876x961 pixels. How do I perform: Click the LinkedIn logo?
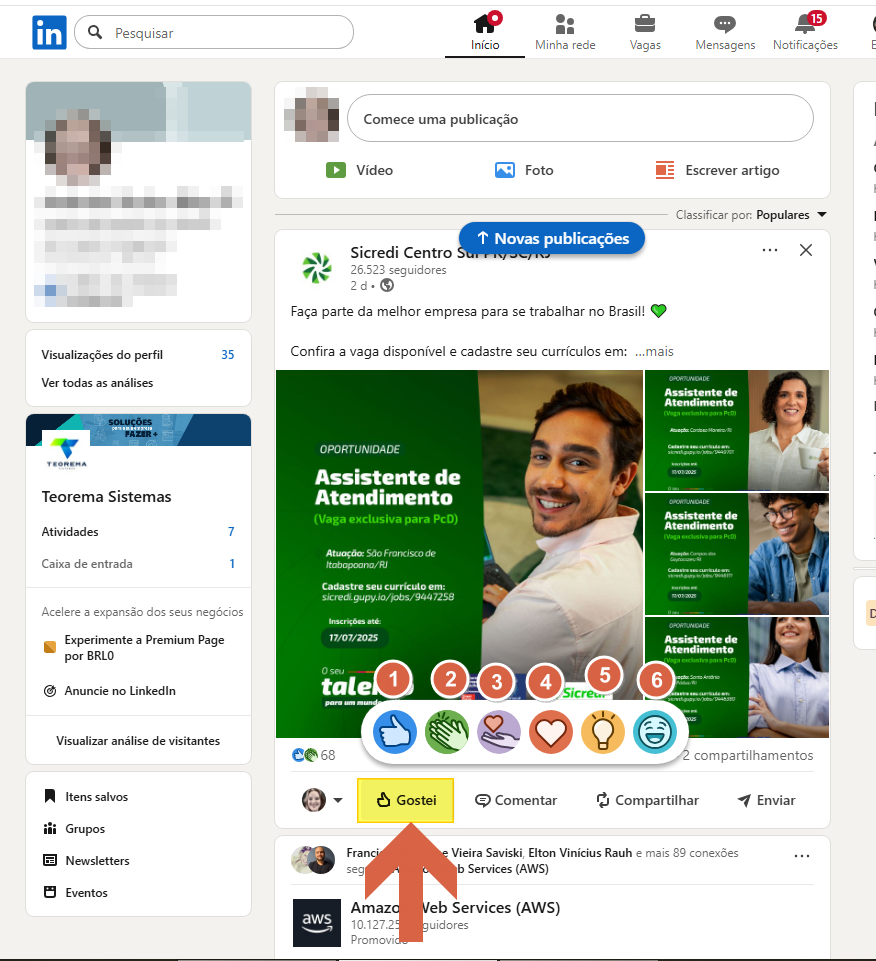[x=49, y=32]
